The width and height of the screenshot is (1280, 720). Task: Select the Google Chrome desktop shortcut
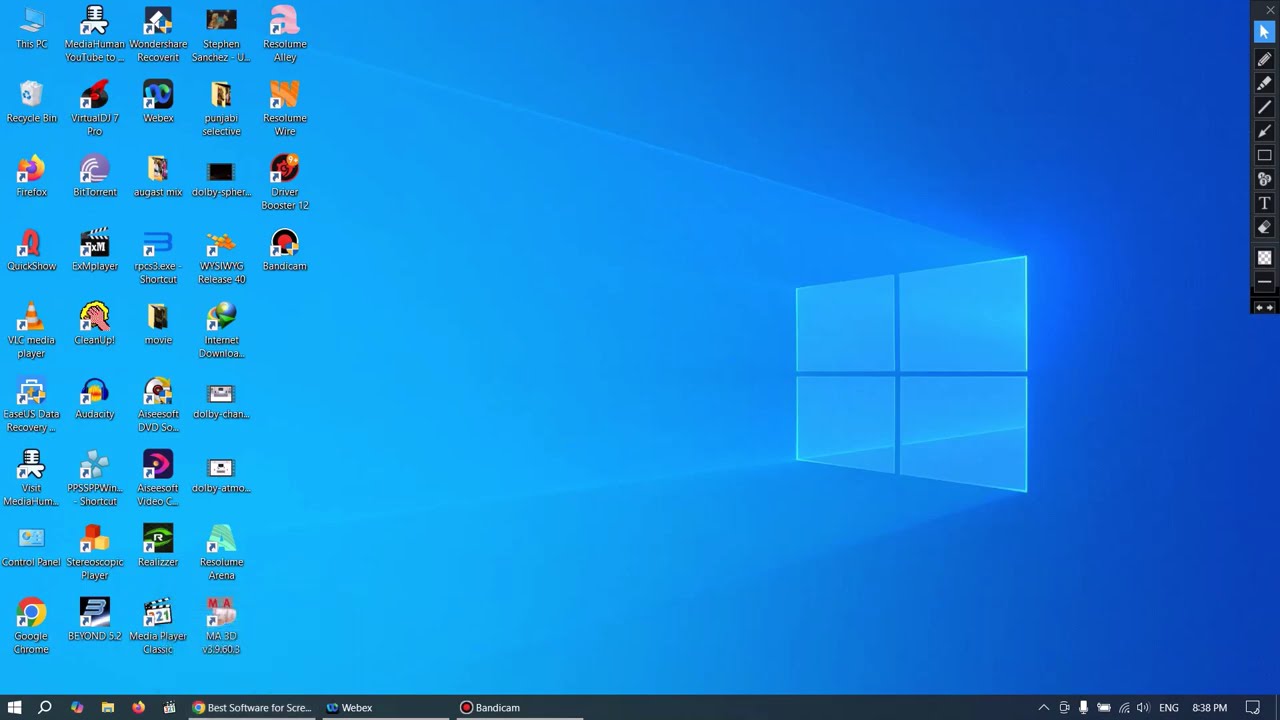(31, 626)
